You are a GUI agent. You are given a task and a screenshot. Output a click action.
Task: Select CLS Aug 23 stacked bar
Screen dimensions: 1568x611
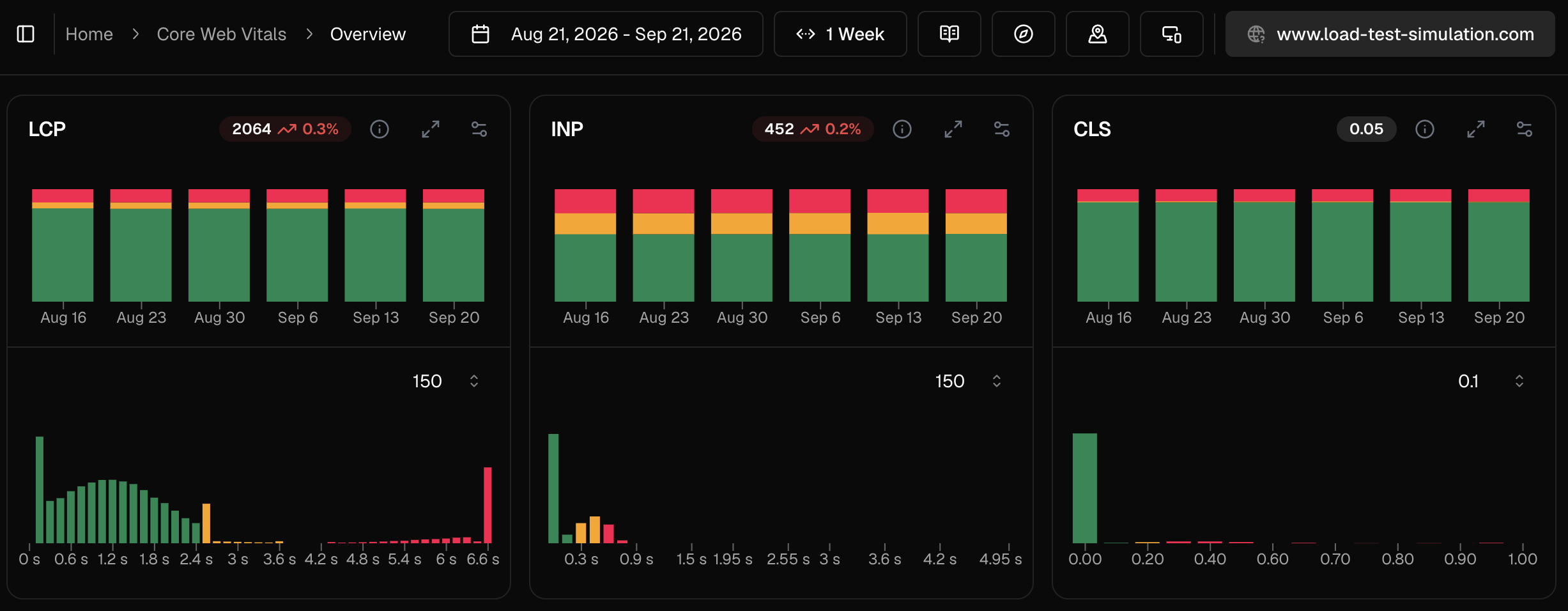coord(1186,245)
